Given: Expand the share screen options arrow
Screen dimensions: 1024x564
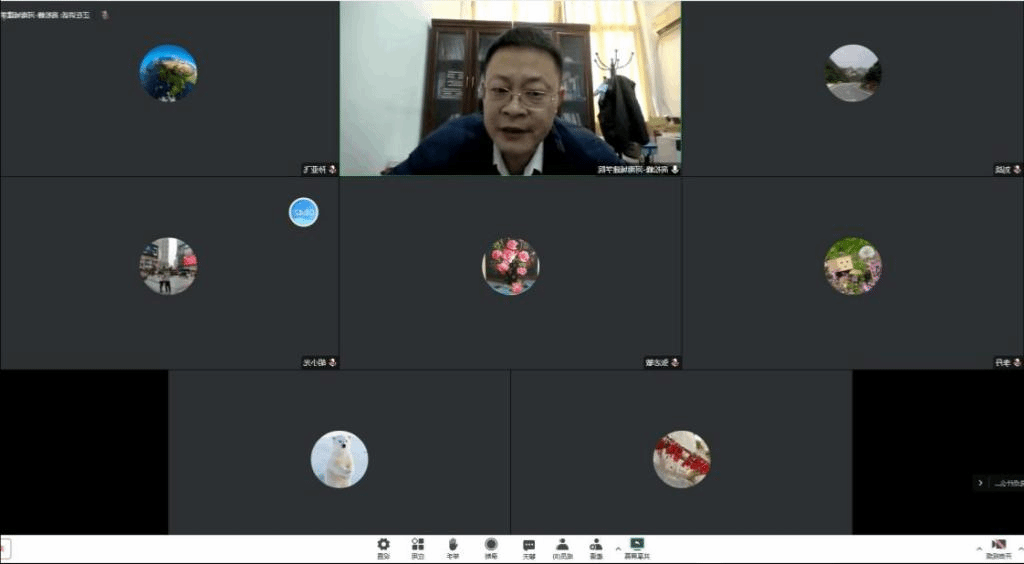Looking at the screenshot, I should click(x=617, y=549).
